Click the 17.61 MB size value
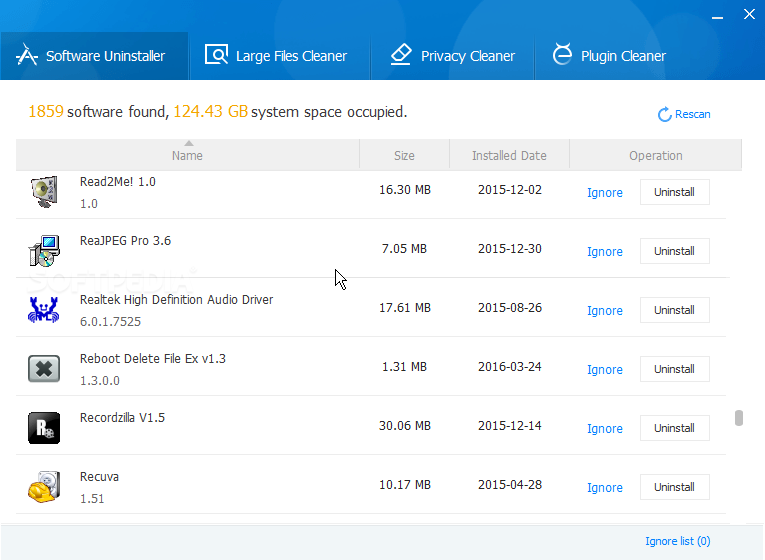Screen dimensions: 765x560 pyautogui.click(x=405, y=307)
